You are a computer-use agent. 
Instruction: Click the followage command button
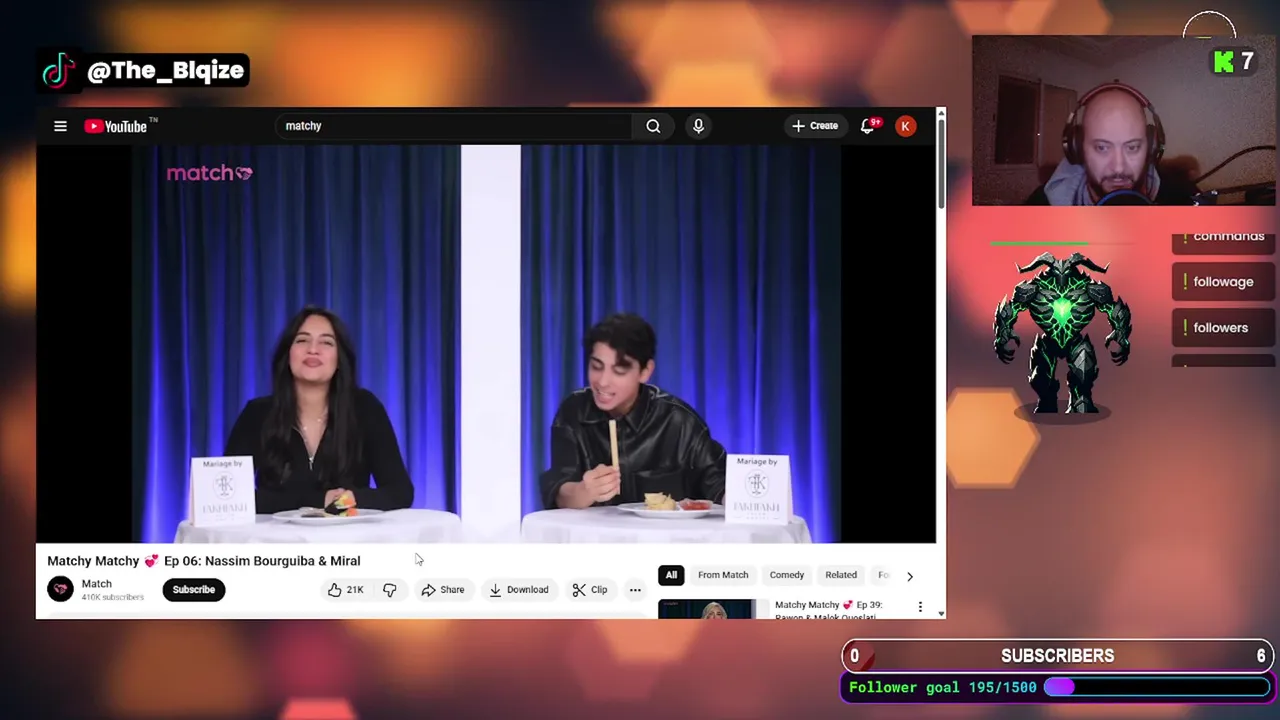1223,282
